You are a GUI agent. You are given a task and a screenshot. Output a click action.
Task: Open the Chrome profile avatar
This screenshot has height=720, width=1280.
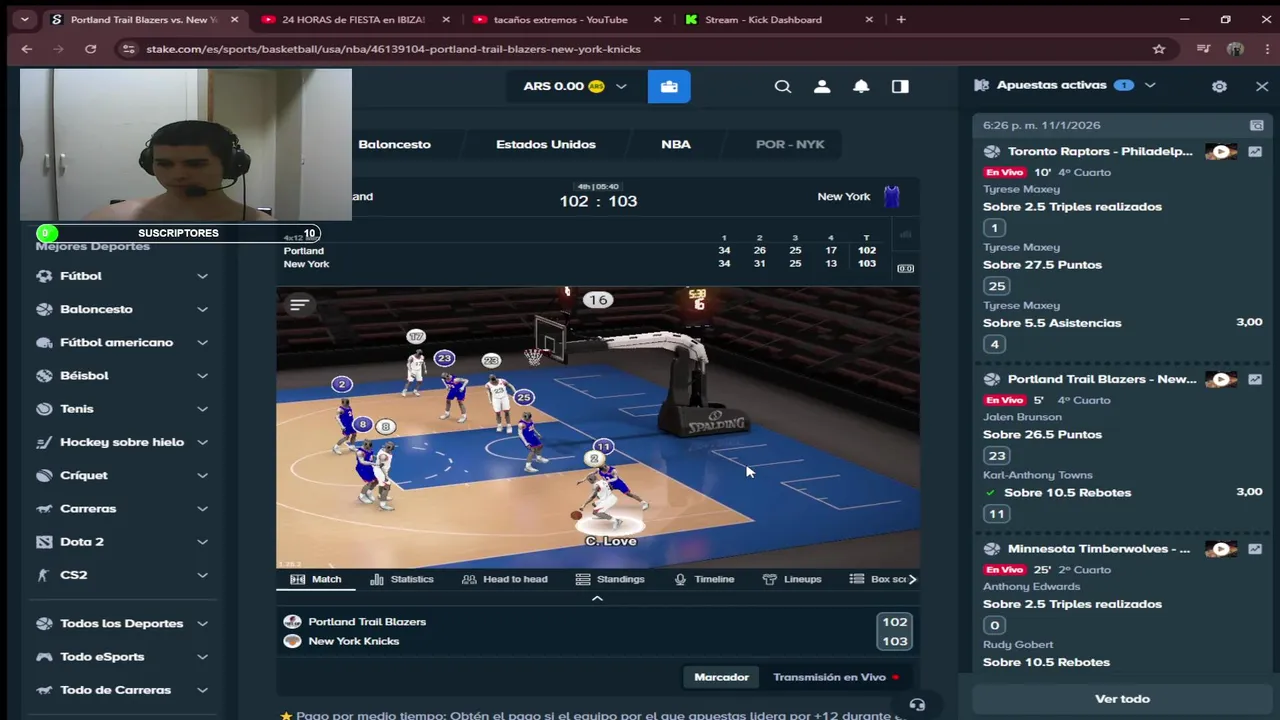tap(1235, 49)
